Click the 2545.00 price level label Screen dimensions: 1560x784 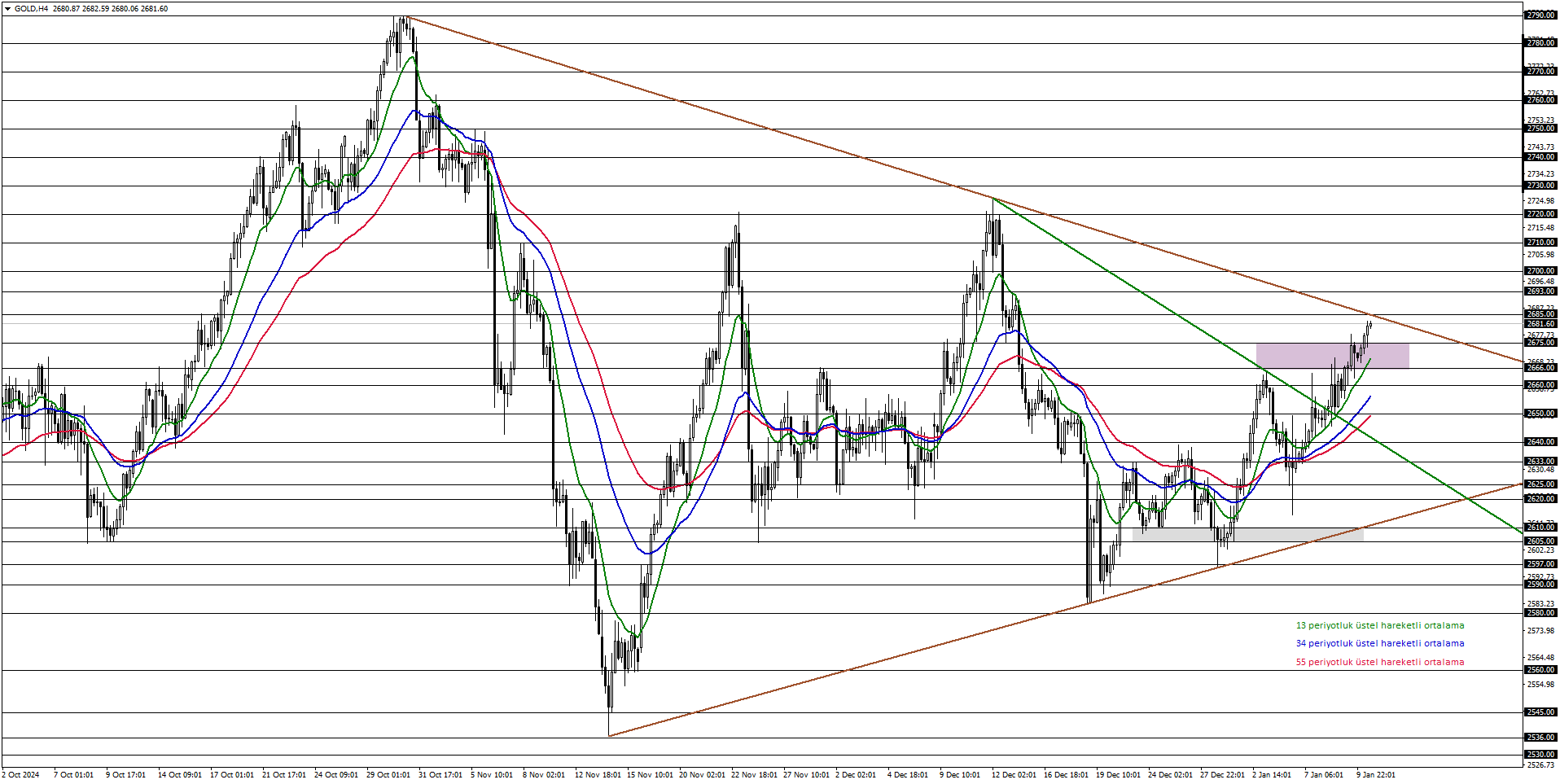[1540, 712]
